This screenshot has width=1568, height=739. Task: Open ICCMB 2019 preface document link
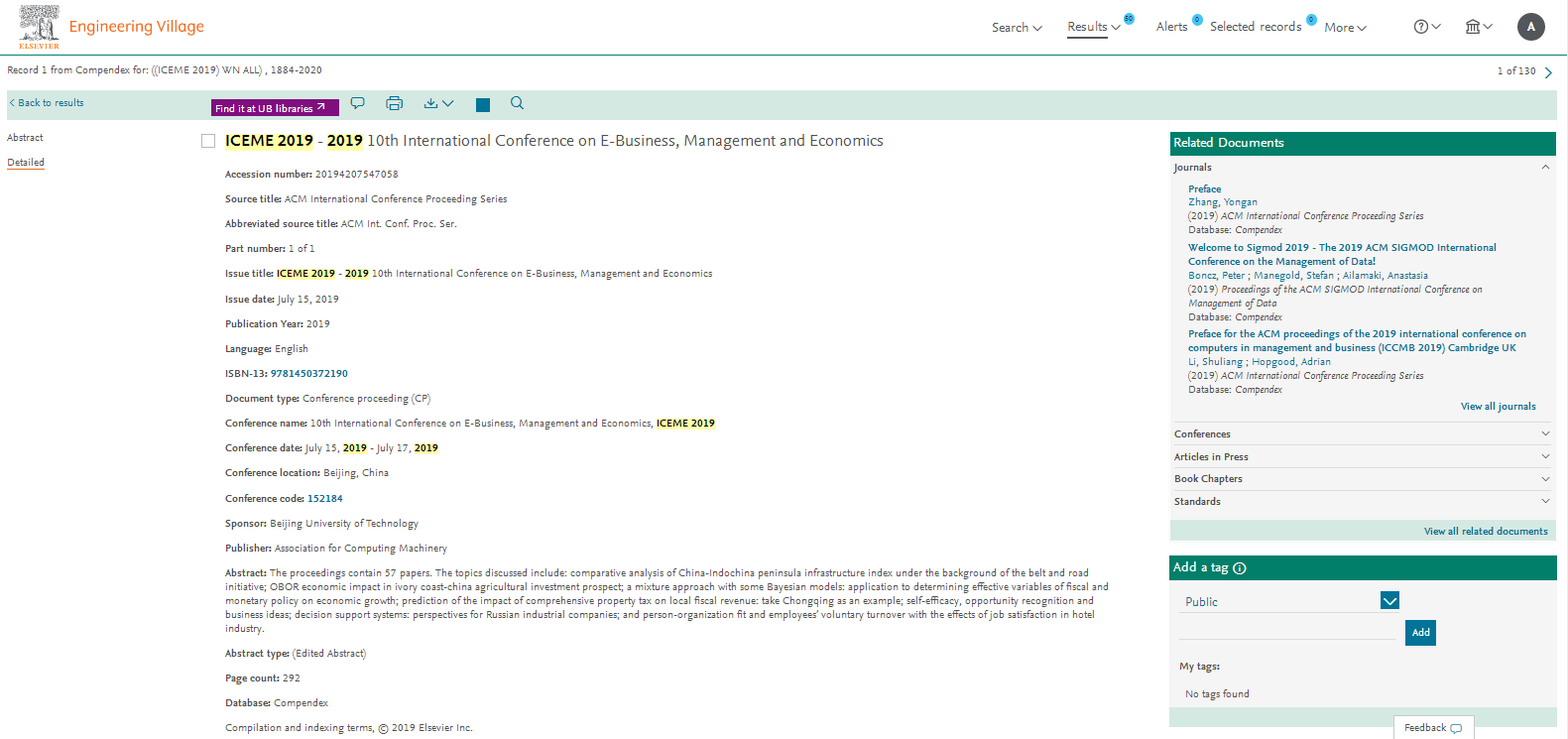coord(1357,341)
